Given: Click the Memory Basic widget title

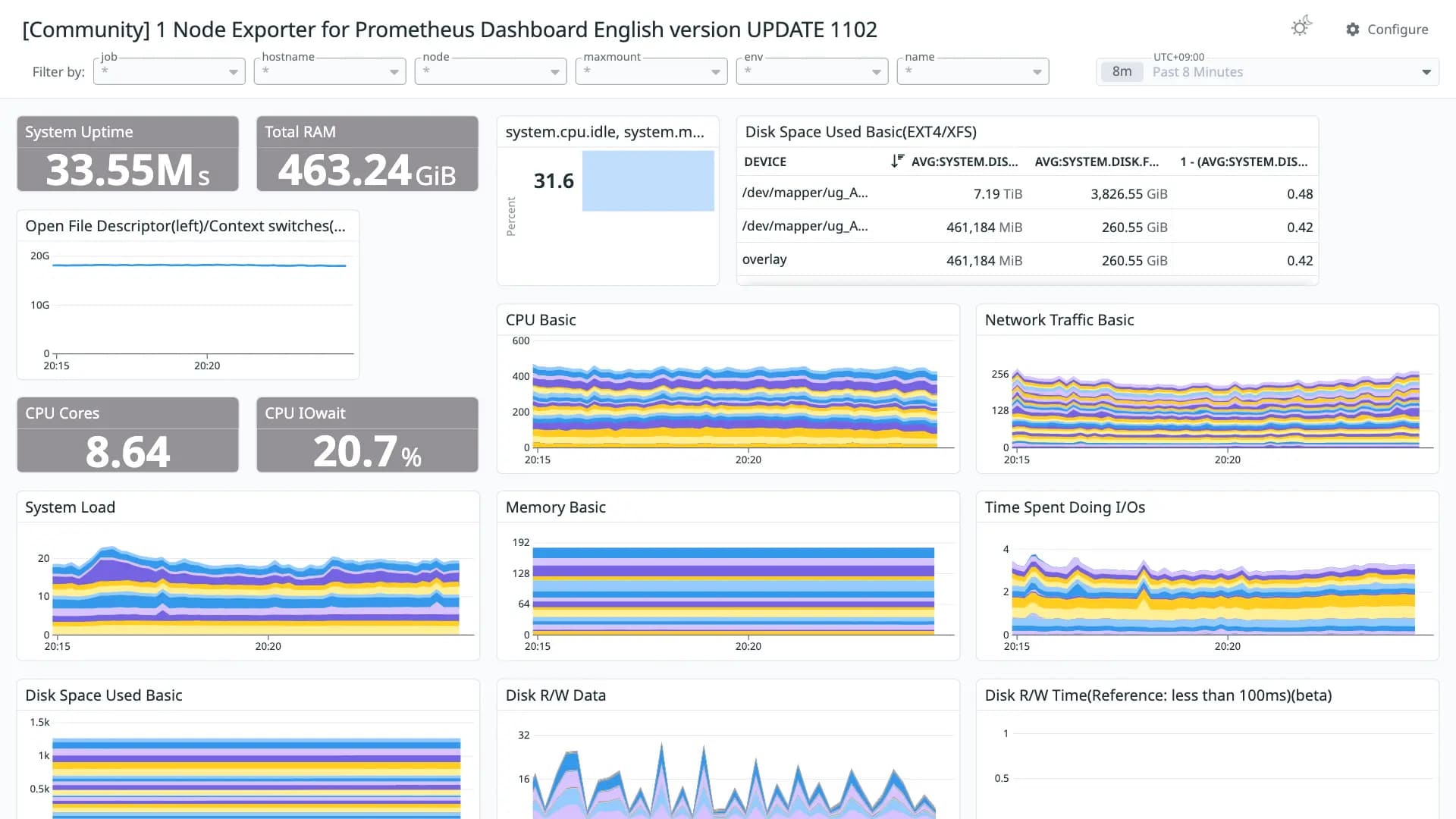Looking at the screenshot, I should pyautogui.click(x=556, y=507).
